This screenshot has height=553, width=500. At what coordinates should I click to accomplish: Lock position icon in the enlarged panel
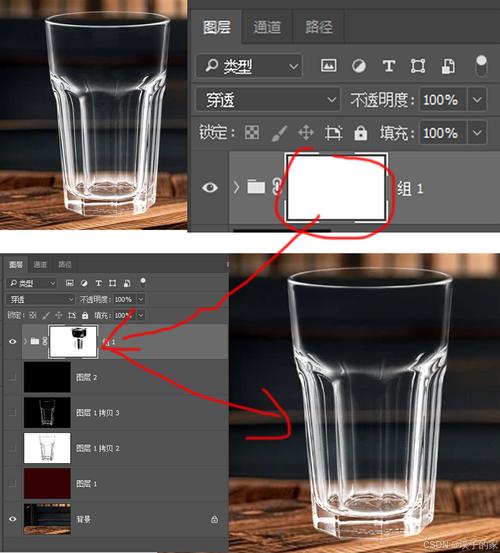click(x=306, y=133)
